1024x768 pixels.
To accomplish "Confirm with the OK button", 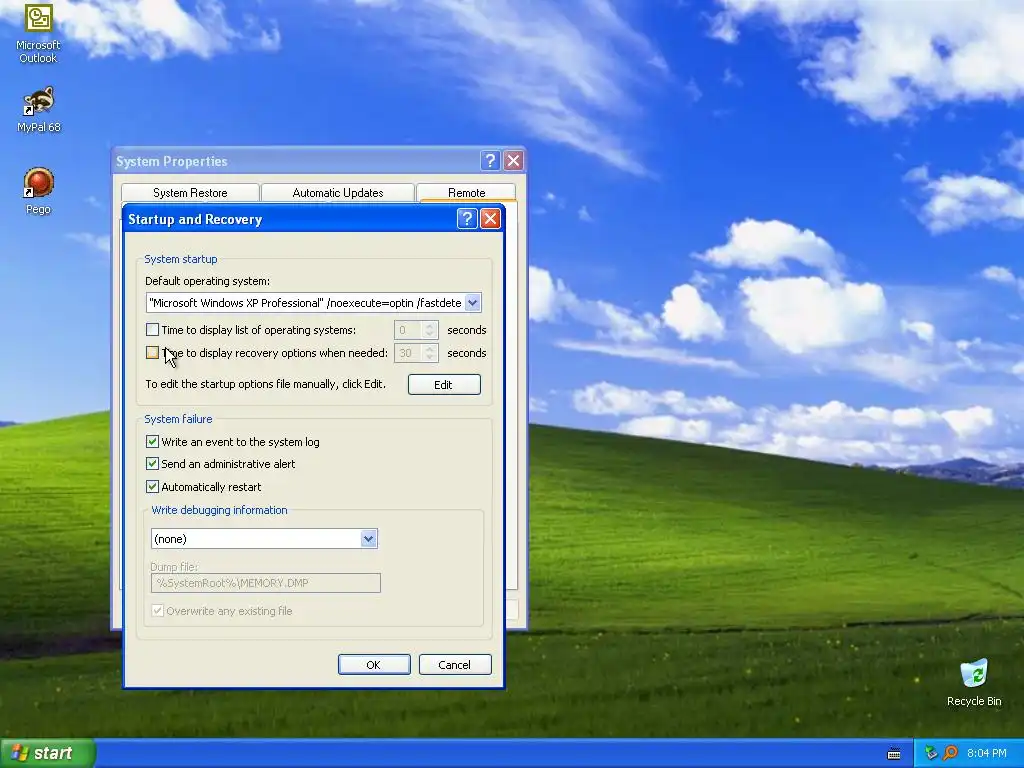I will pos(374,665).
